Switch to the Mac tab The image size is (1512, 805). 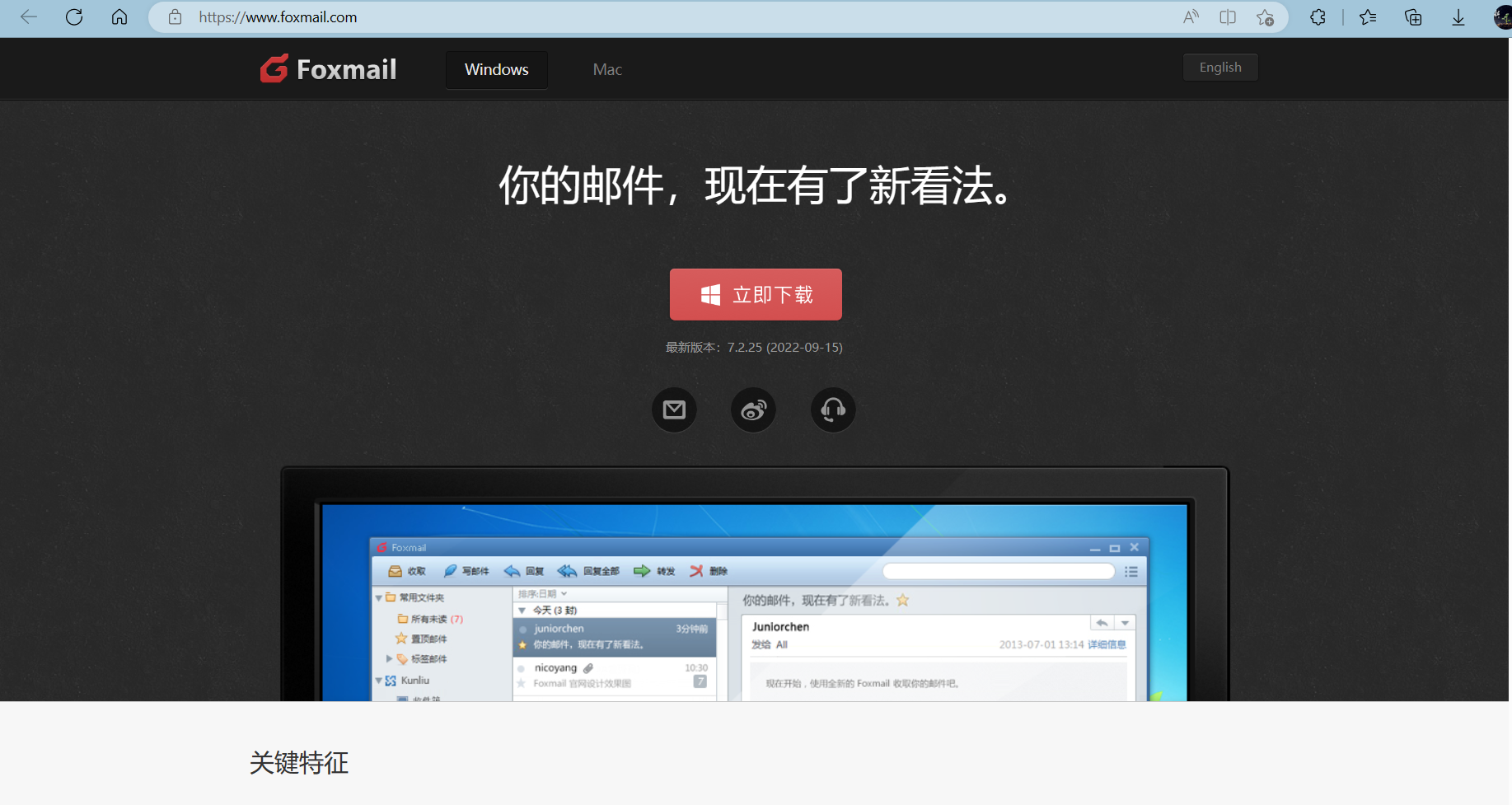coord(607,70)
